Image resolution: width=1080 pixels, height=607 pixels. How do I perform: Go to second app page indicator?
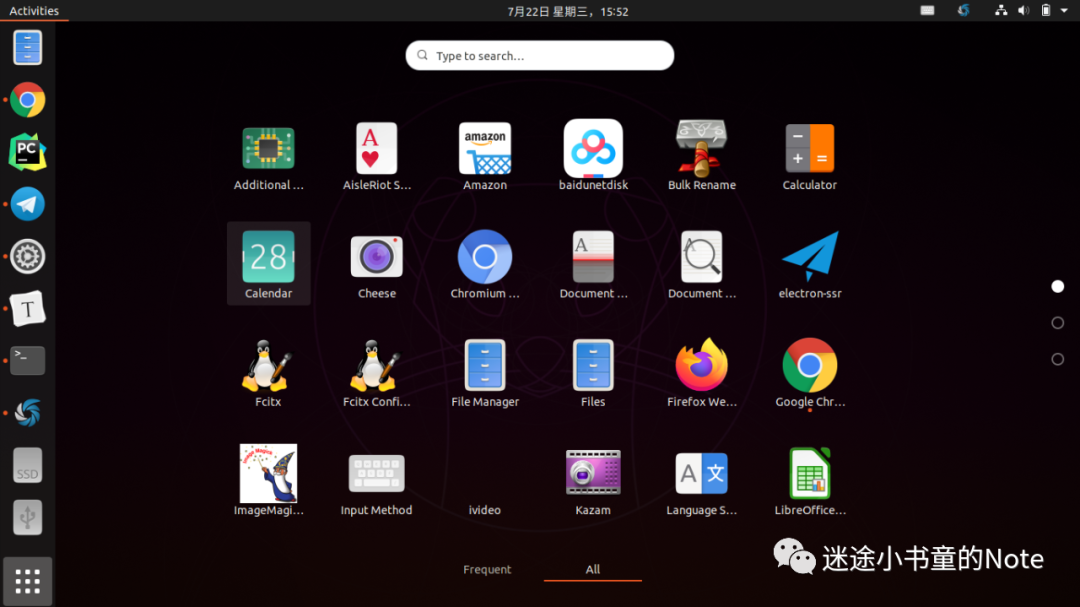click(1057, 322)
